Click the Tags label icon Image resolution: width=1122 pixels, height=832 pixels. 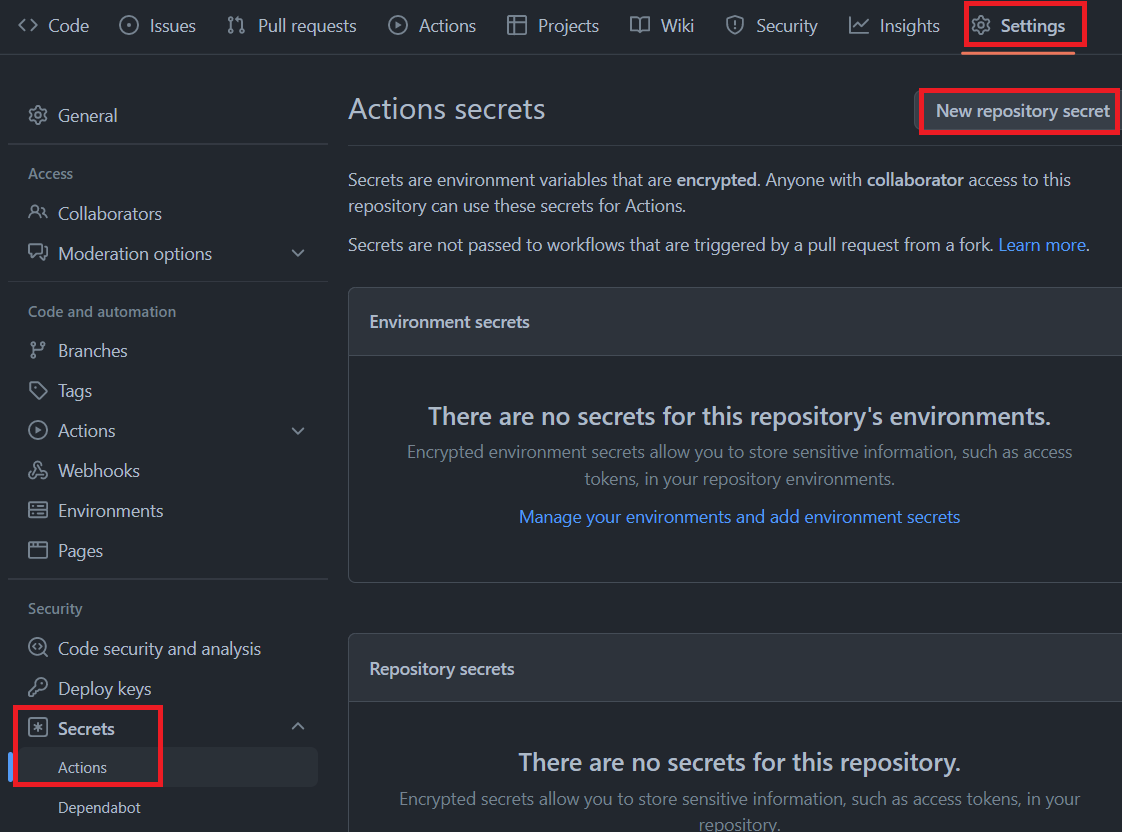[38, 390]
